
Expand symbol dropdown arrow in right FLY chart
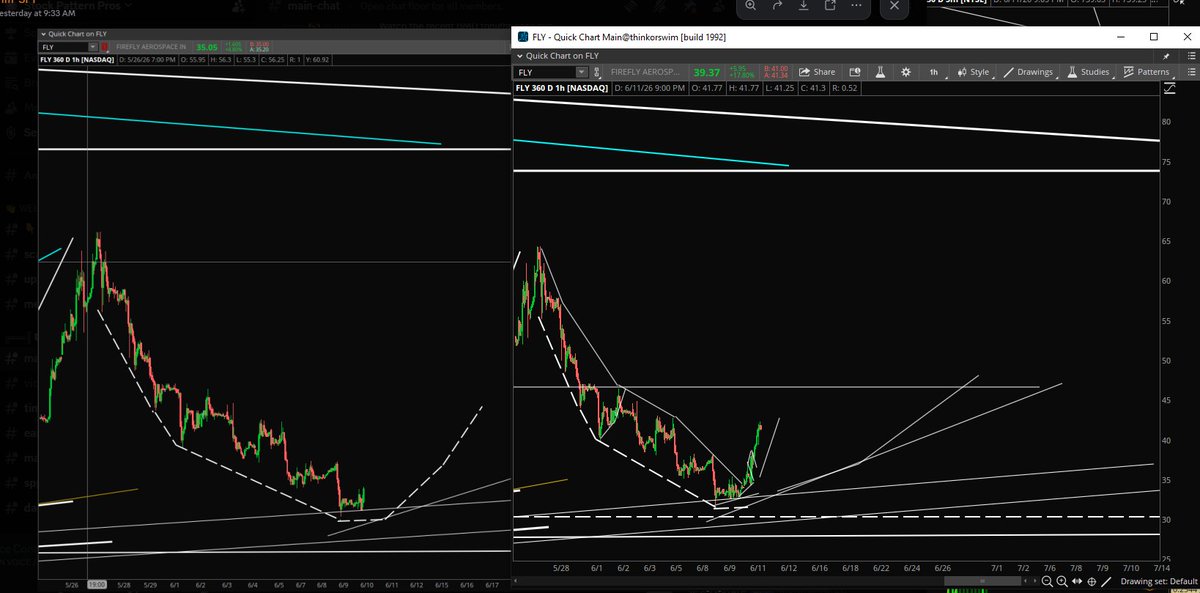(x=581, y=72)
